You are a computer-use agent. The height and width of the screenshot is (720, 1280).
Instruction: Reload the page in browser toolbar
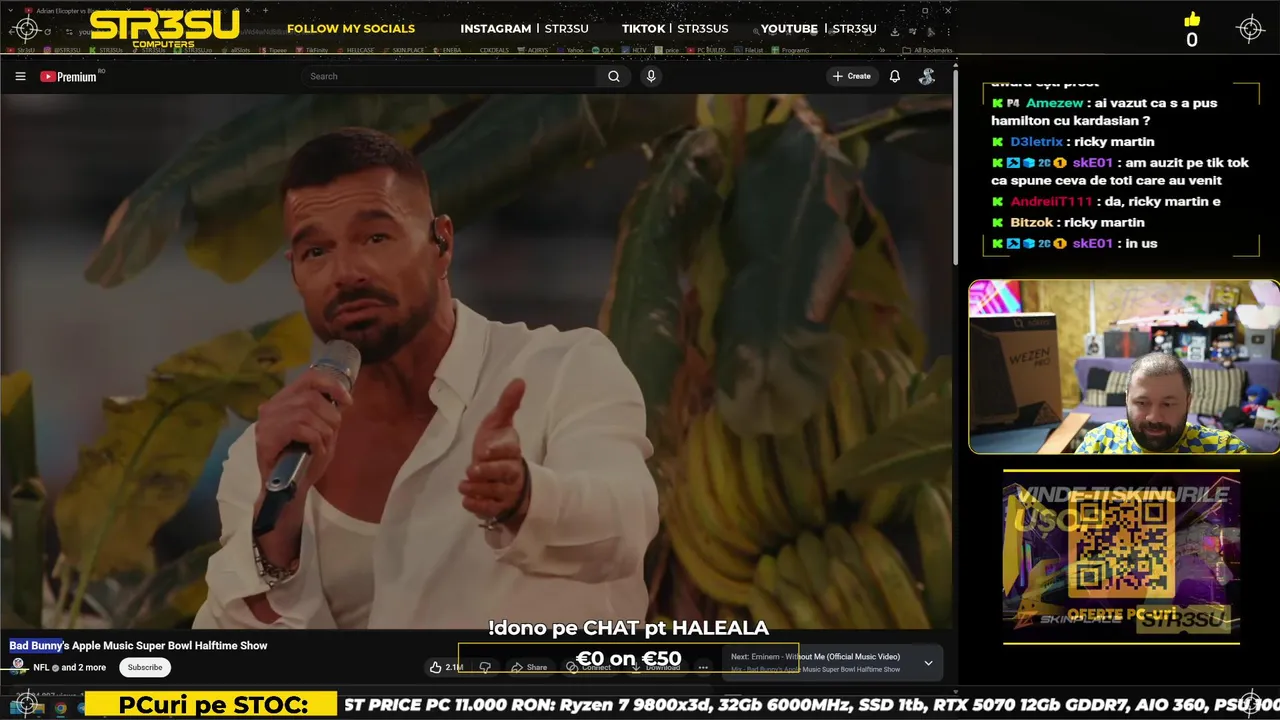click(x=46, y=31)
